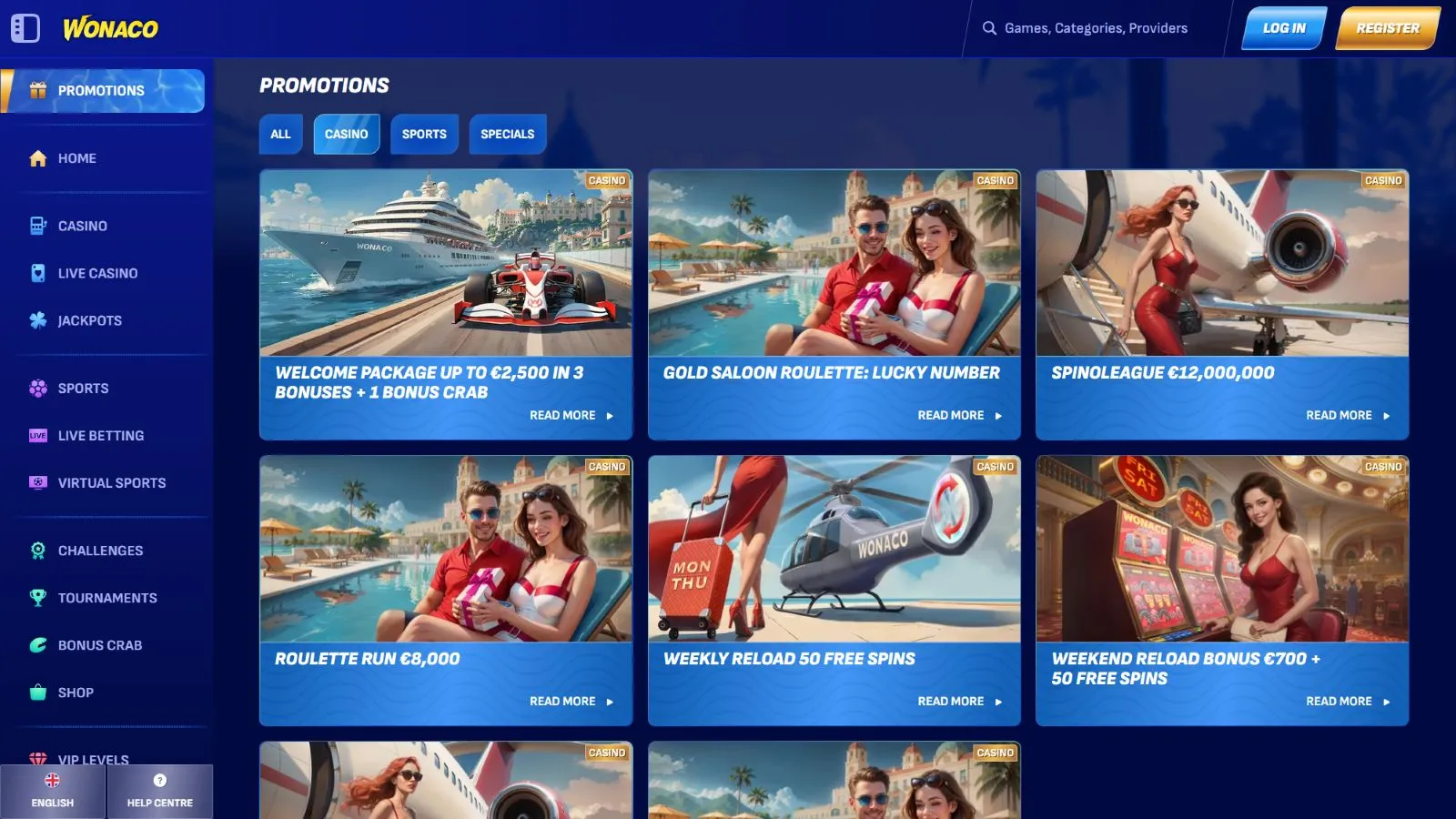This screenshot has height=819, width=1456.
Task: Select the Sports promotions filter tab
Action: click(424, 134)
